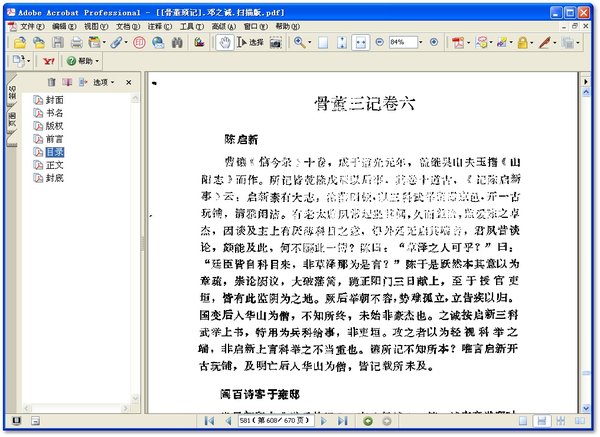Click the Sign pen icon
This screenshot has height=437, width=600.
(x=545, y=42)
